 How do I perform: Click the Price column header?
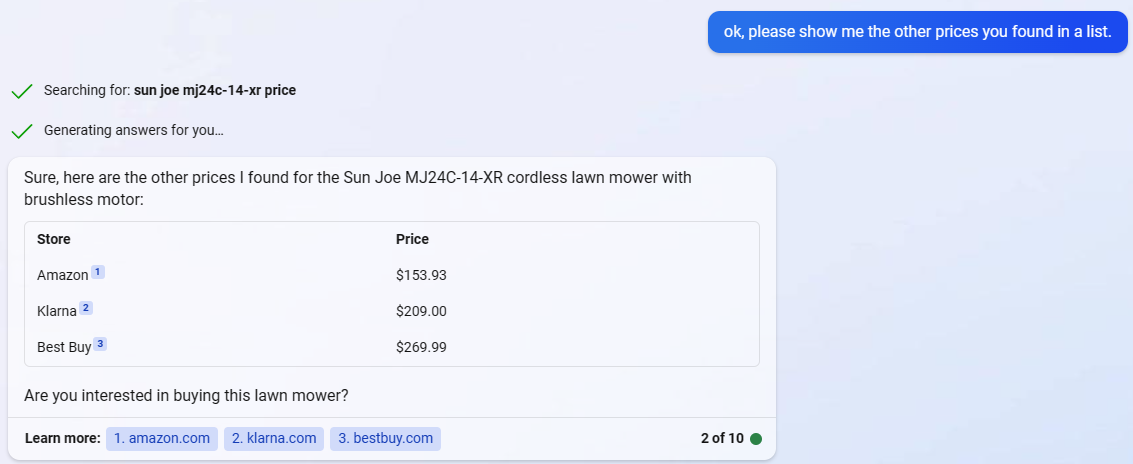click(412, 239)
